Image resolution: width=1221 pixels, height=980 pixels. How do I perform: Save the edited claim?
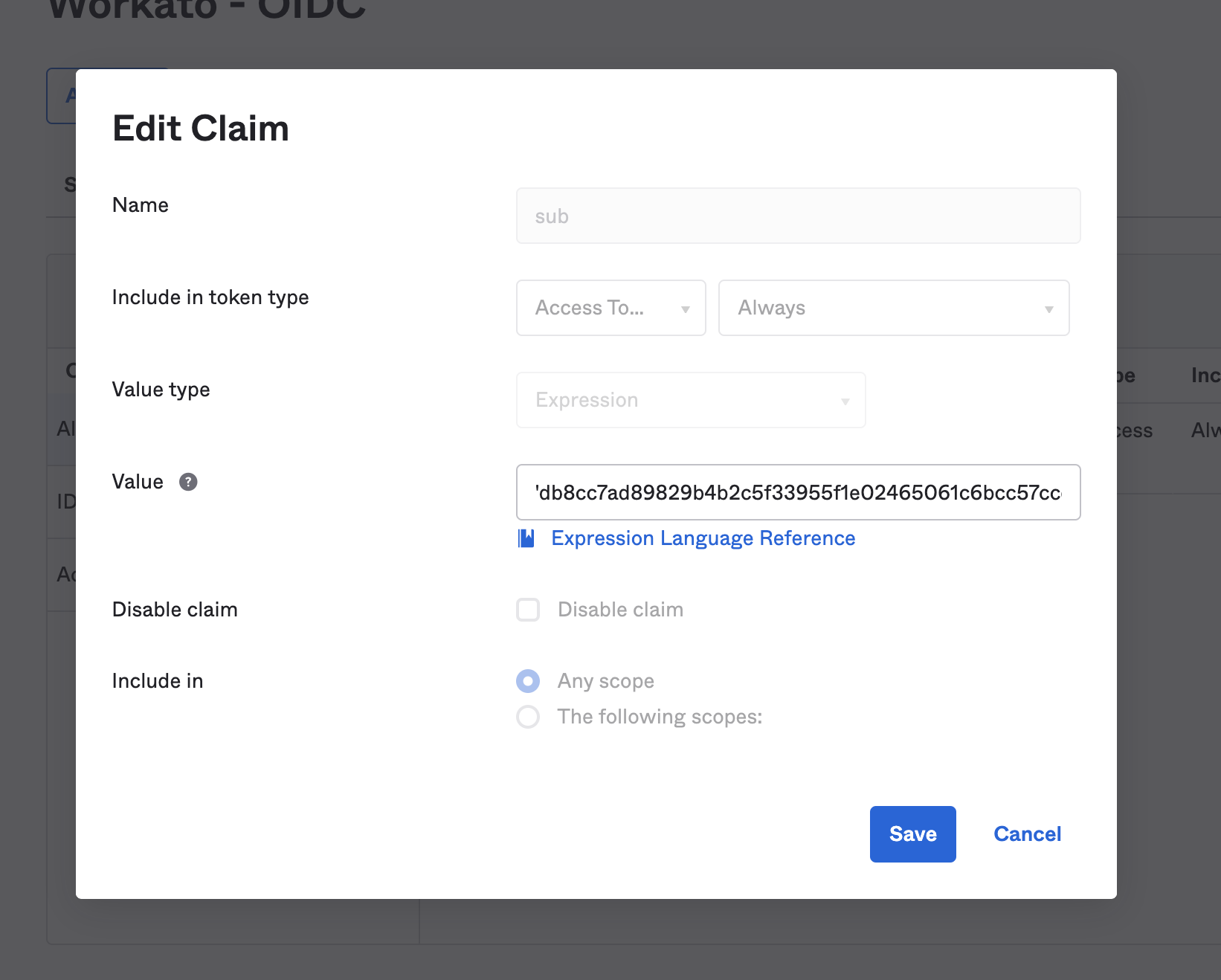tap(912, 834)
